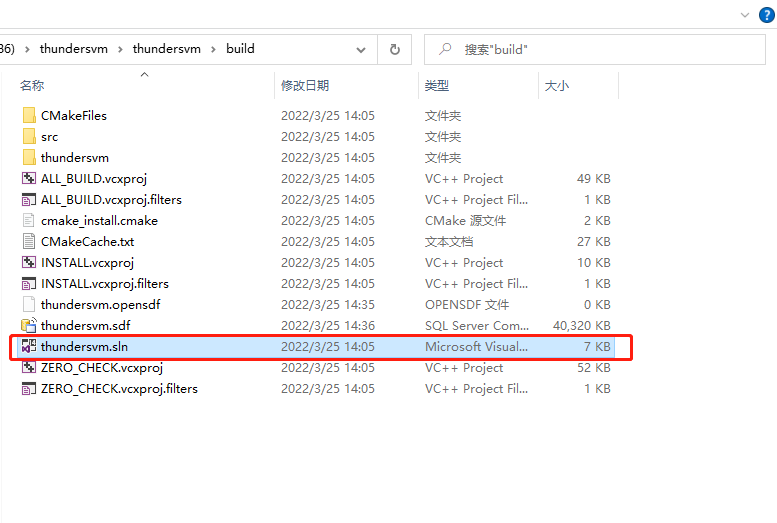This screenshot has width=777, height=523.
Task: Click the file name ALL_BUILD.vcxproj.filters
Action: click(111, 200)
